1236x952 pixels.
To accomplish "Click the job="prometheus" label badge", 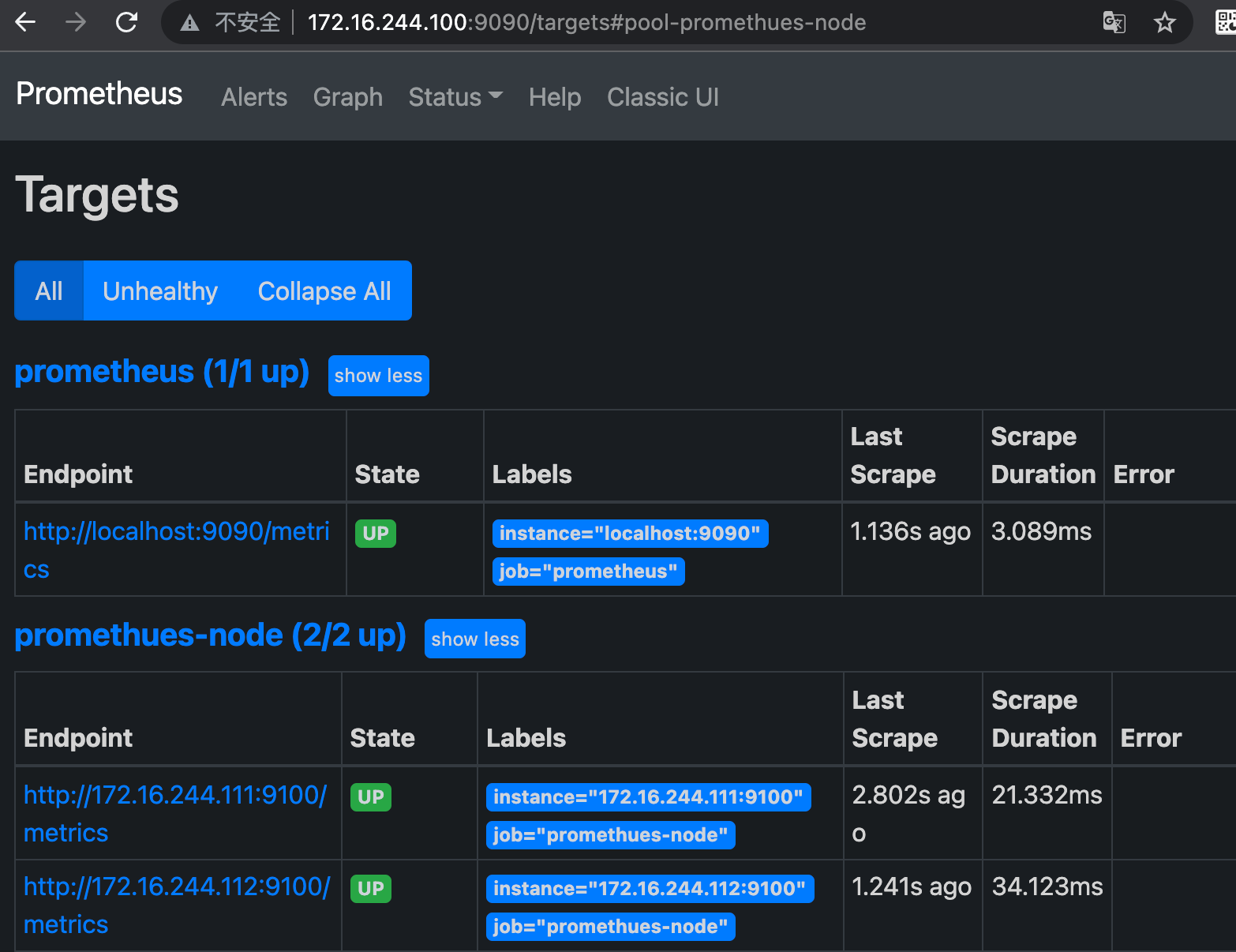I will click(x=588, y=572).
